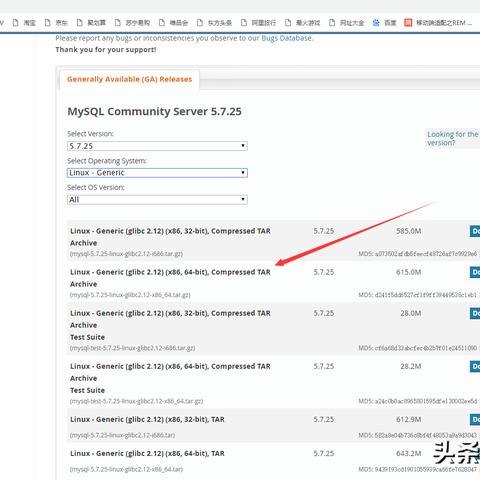480x480 pixels.
Task: Click the MD5 checksum of 585.0M archive
Action: pos(418,254)
